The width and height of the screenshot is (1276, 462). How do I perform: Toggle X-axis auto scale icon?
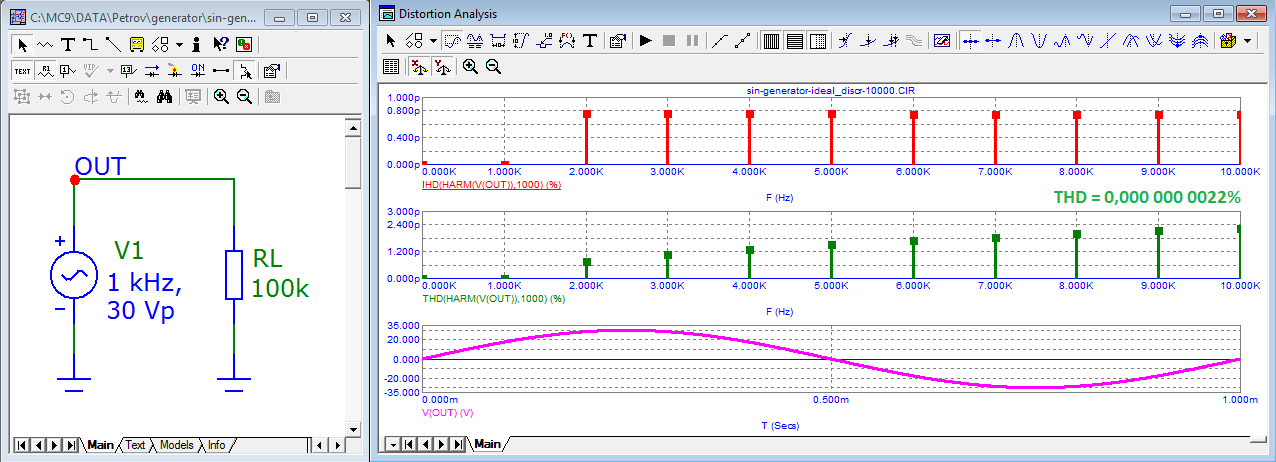[x=419, y=67]
